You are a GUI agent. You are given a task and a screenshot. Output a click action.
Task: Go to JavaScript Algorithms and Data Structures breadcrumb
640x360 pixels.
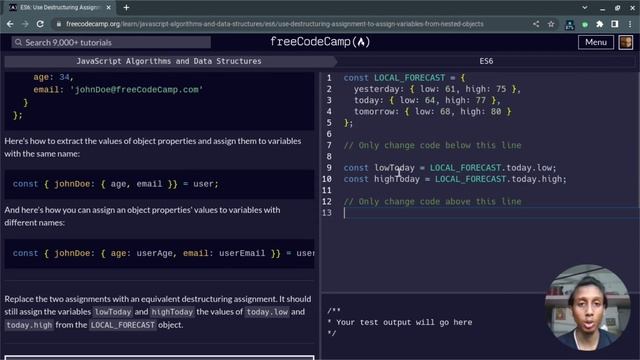click(169, 61)
